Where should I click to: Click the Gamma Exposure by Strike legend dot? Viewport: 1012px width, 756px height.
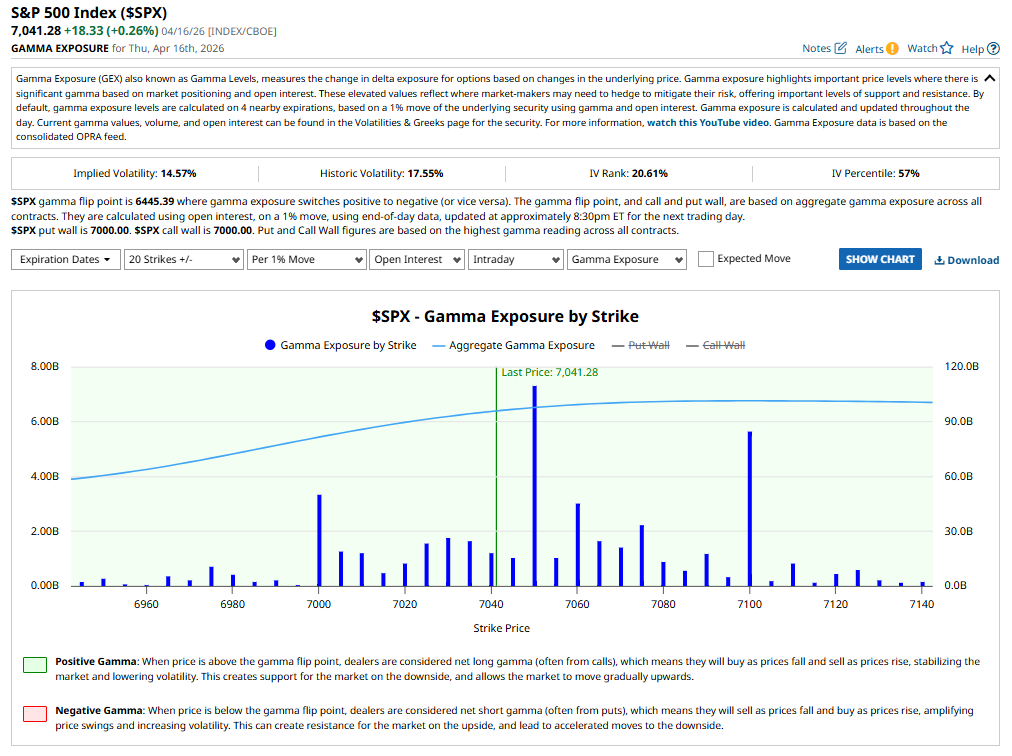[269, 346]
